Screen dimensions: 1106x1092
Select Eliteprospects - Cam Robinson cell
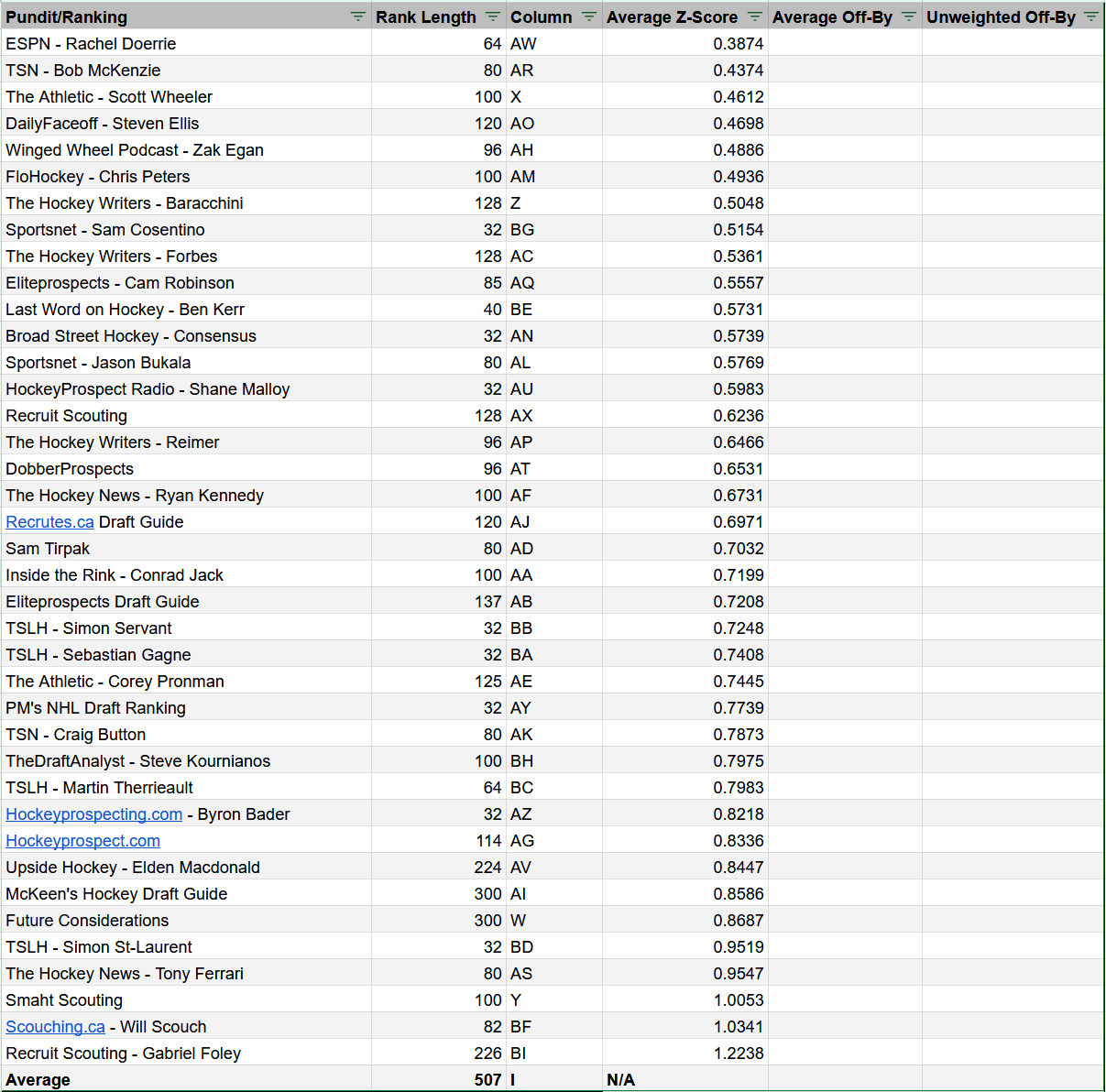186,282
